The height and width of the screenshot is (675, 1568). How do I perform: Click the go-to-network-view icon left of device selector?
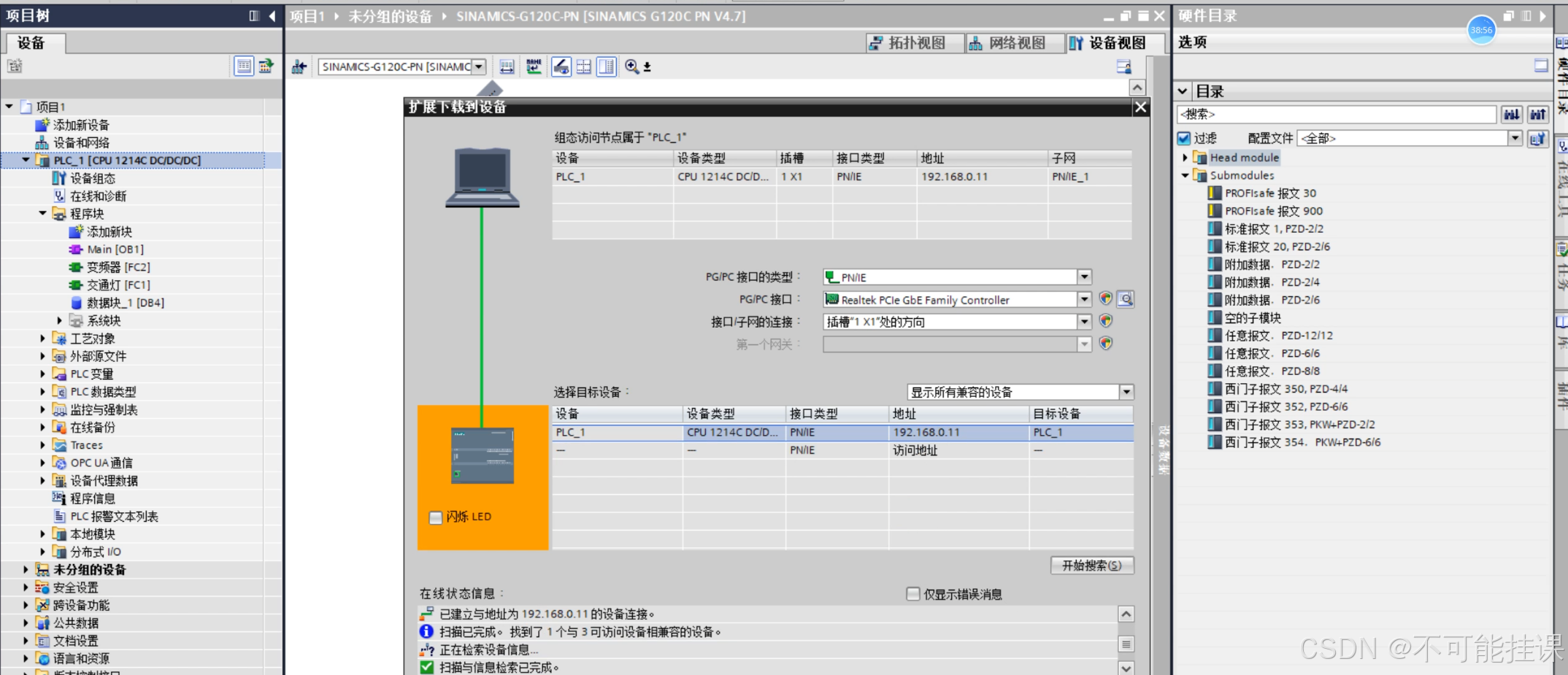(x=299, y=67)
